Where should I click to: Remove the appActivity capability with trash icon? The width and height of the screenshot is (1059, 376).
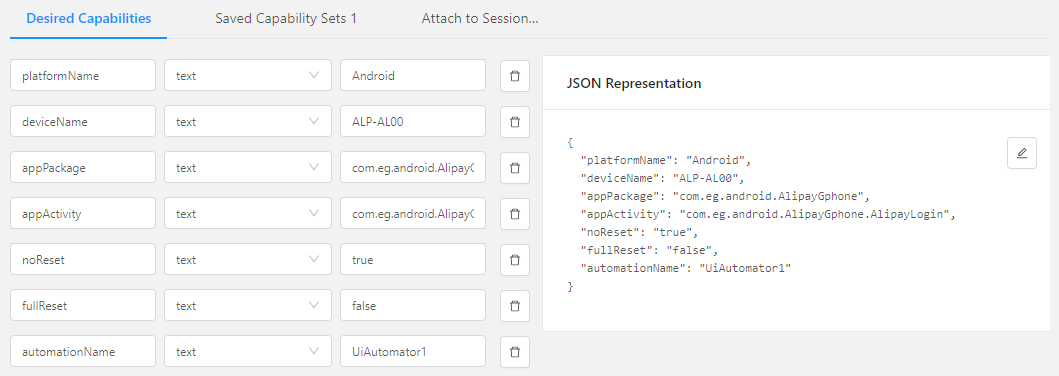[x=515, y=213]
